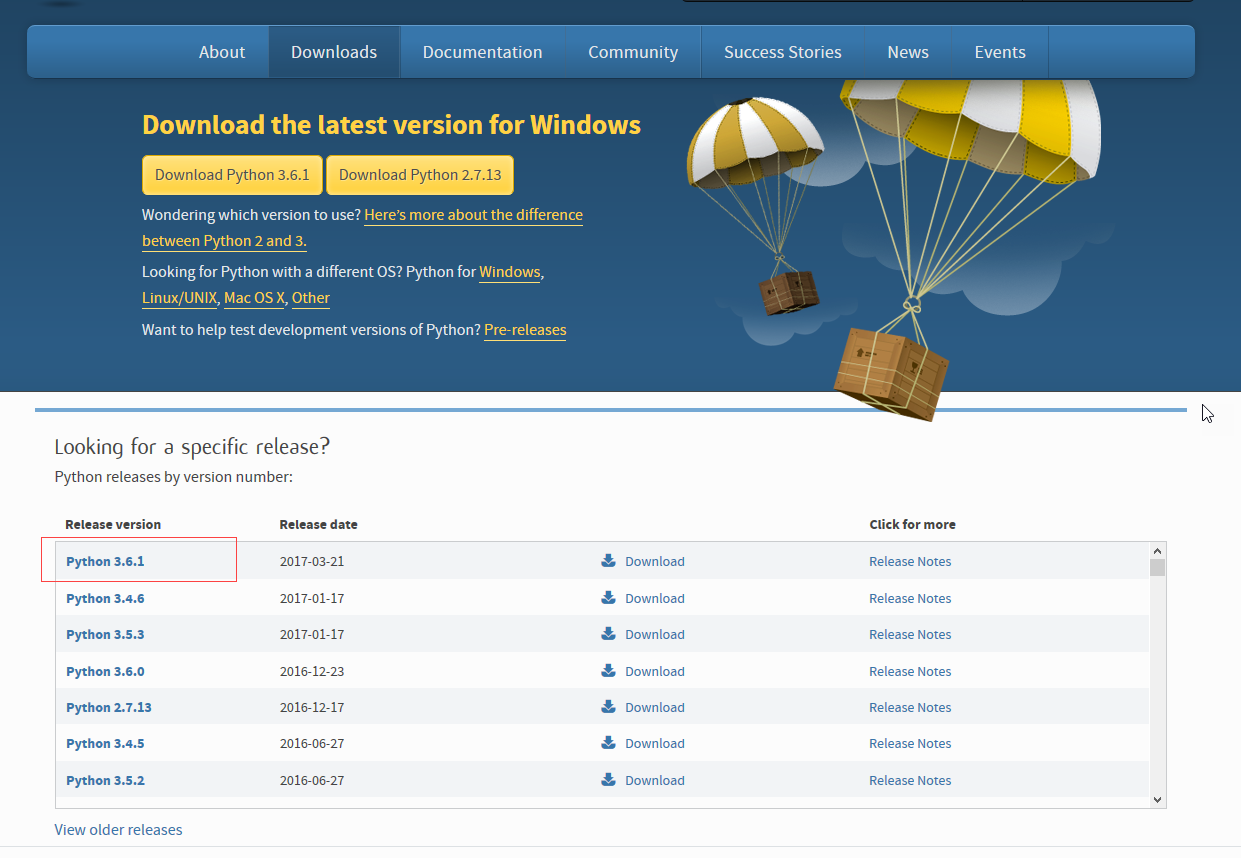Click Download text for Python 3.4.6
This screenshot has height=858, width=1241.
pos(655,598)
